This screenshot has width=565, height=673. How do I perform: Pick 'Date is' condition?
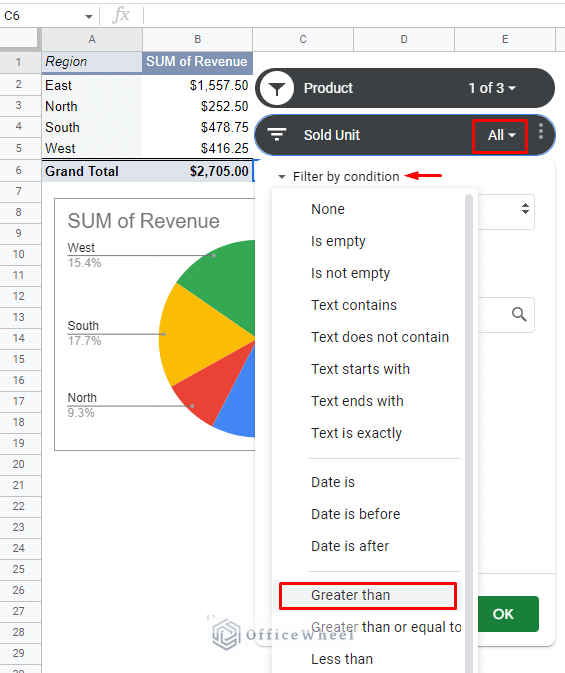click(x=333, y=482)
